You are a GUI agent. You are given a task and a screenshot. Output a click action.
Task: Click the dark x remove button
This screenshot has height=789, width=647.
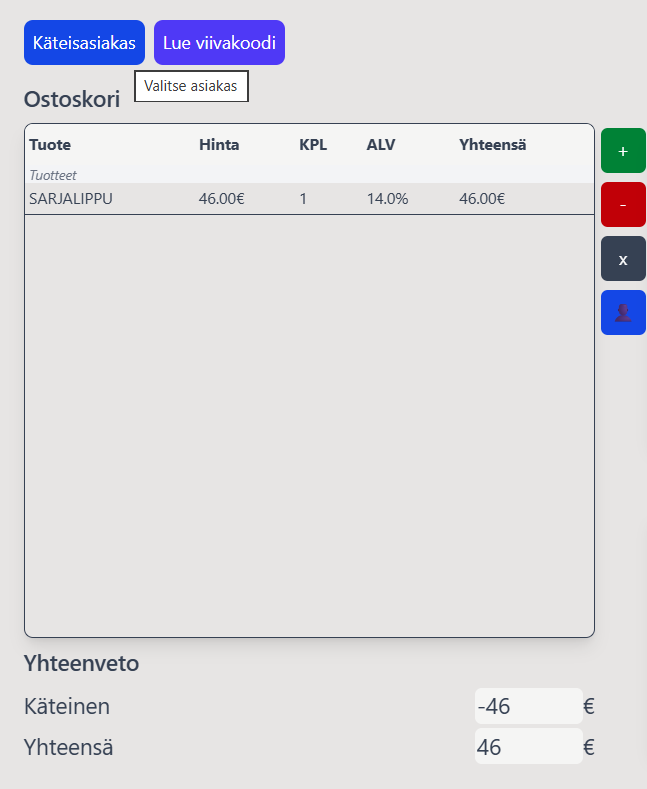(x=623, y=259)
